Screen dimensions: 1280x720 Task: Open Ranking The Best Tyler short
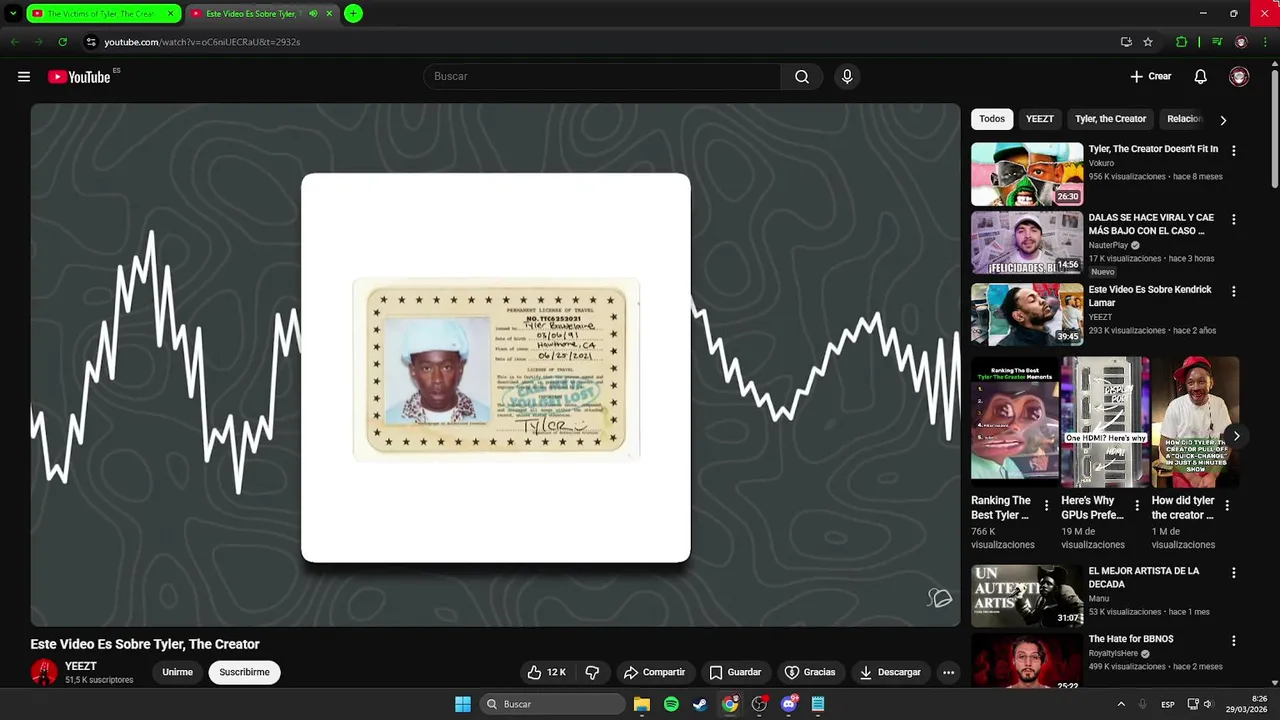(x=1015, y=422)
